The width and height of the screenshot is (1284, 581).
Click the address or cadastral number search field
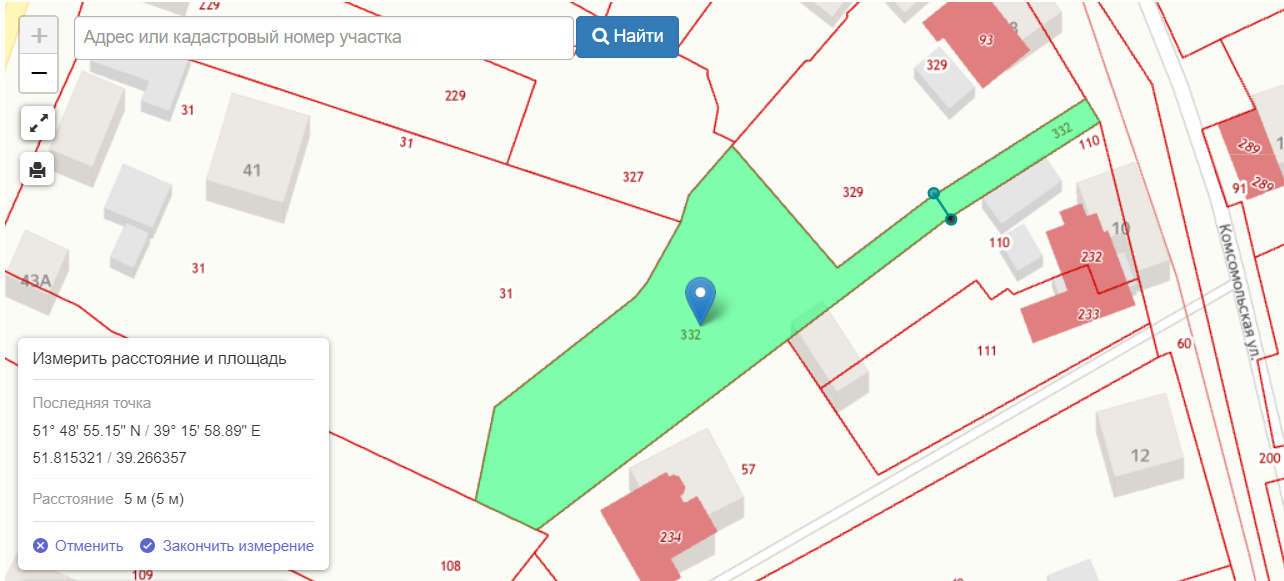click(x=323, y=37)
